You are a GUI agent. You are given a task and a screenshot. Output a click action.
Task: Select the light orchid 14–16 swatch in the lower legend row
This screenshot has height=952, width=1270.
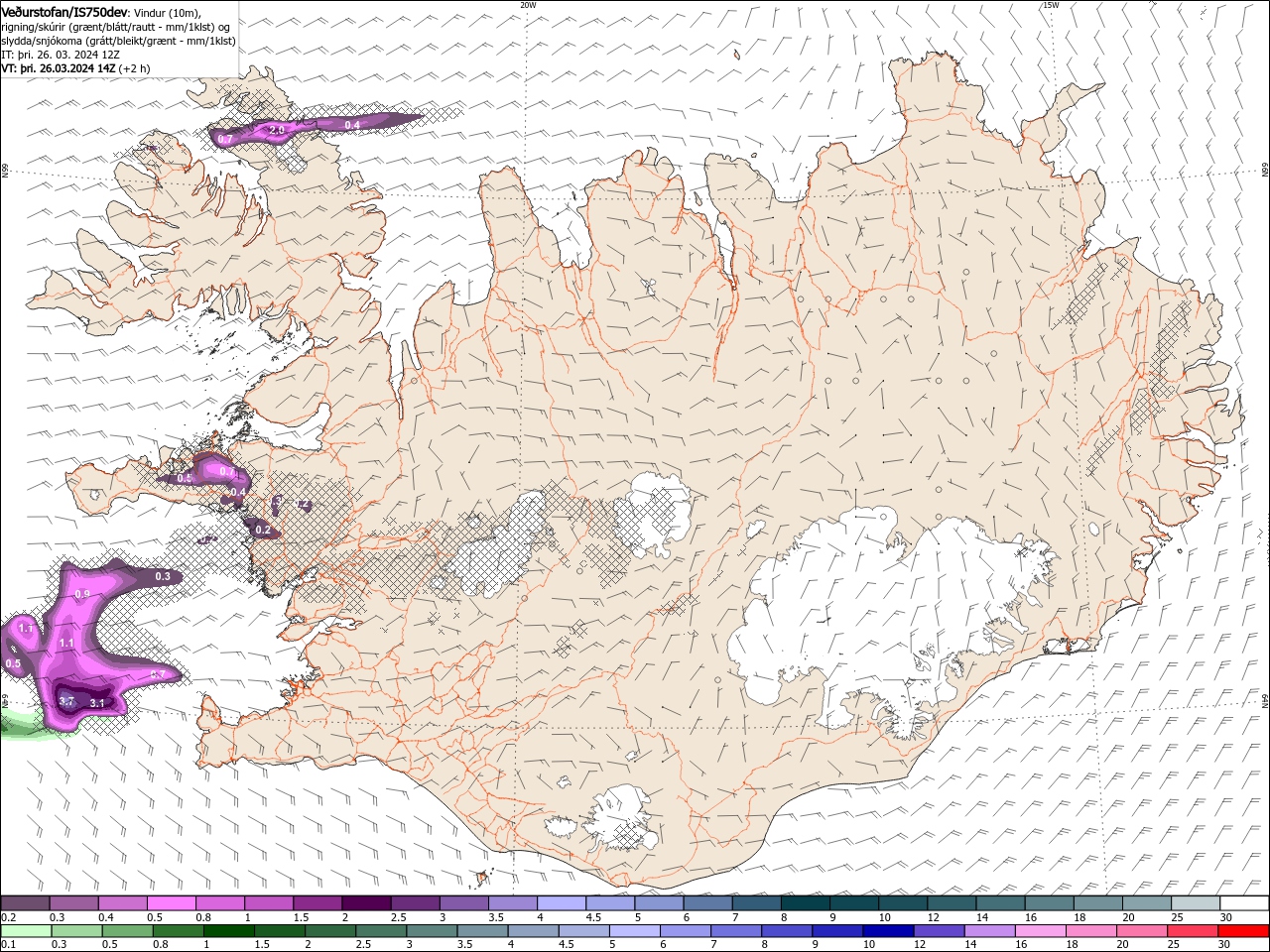(x=990, y=931)
